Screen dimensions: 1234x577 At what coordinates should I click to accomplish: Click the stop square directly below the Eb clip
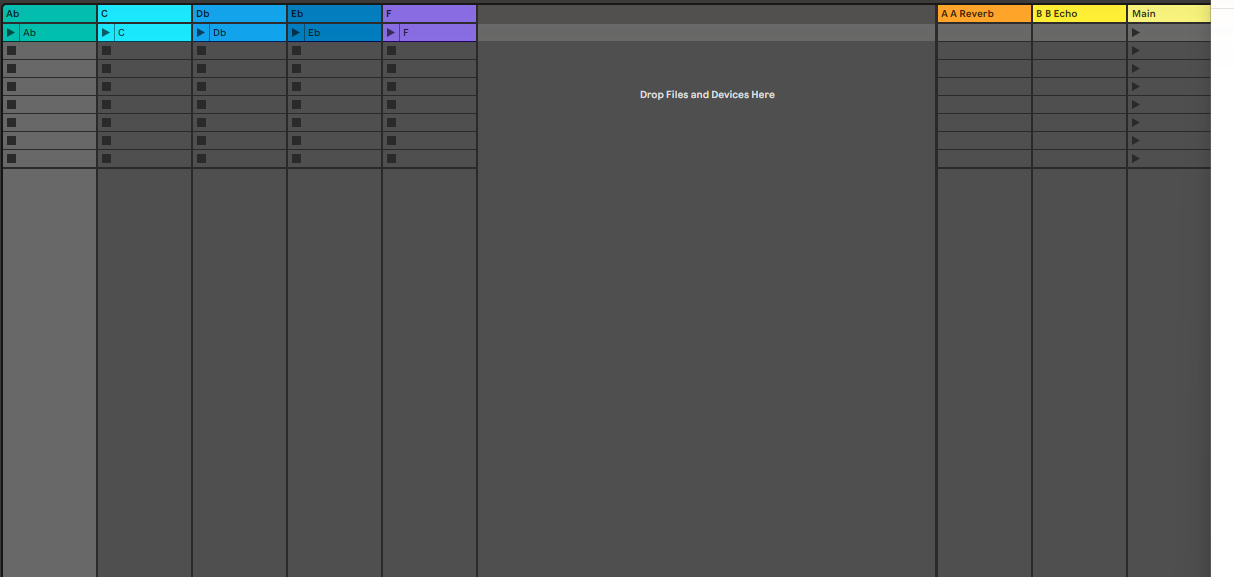click(x=296, y=51)
